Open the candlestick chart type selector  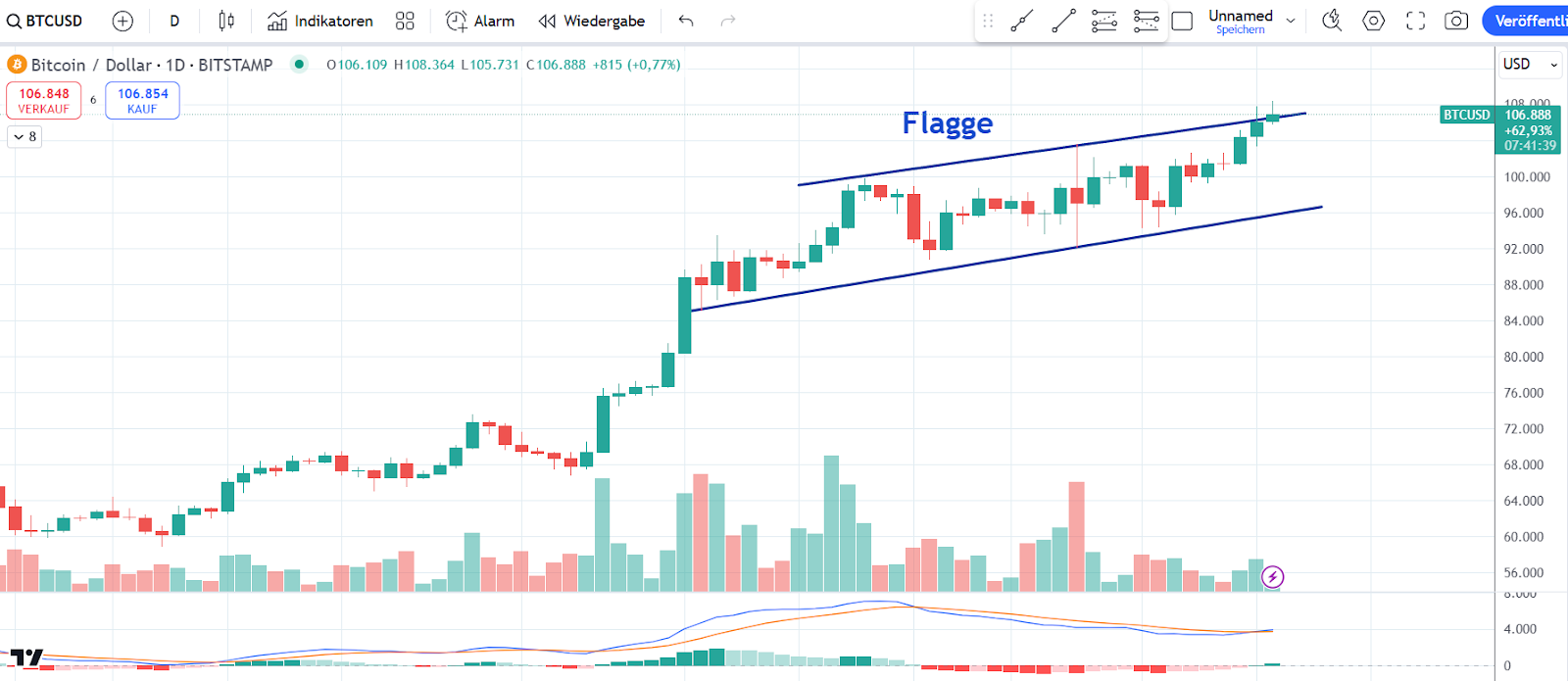[x=226, y=21]
